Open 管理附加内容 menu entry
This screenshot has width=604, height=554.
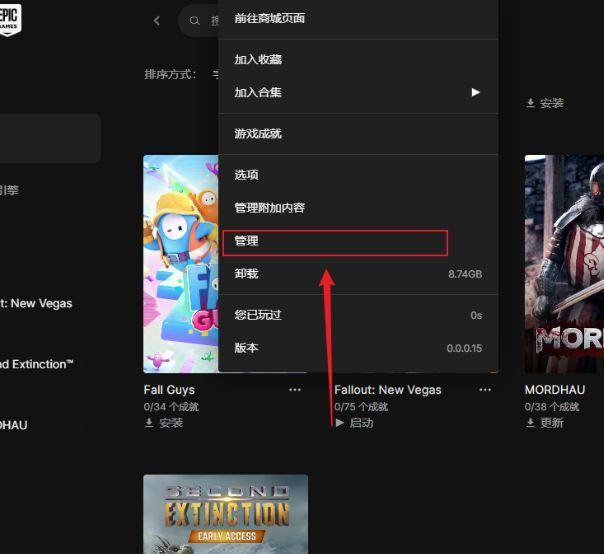click(358, 208)
